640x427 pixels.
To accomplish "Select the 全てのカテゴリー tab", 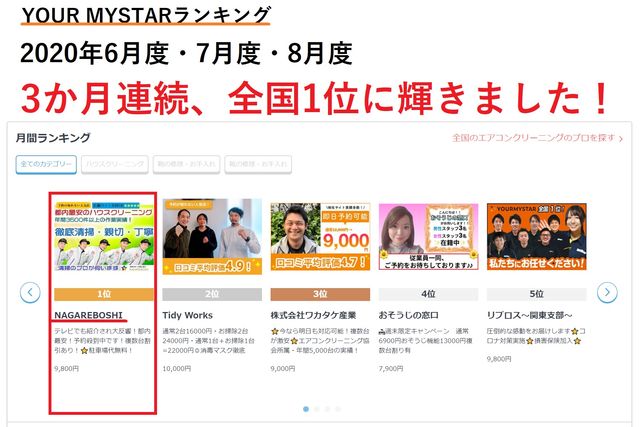I will (x=46, y=165).
